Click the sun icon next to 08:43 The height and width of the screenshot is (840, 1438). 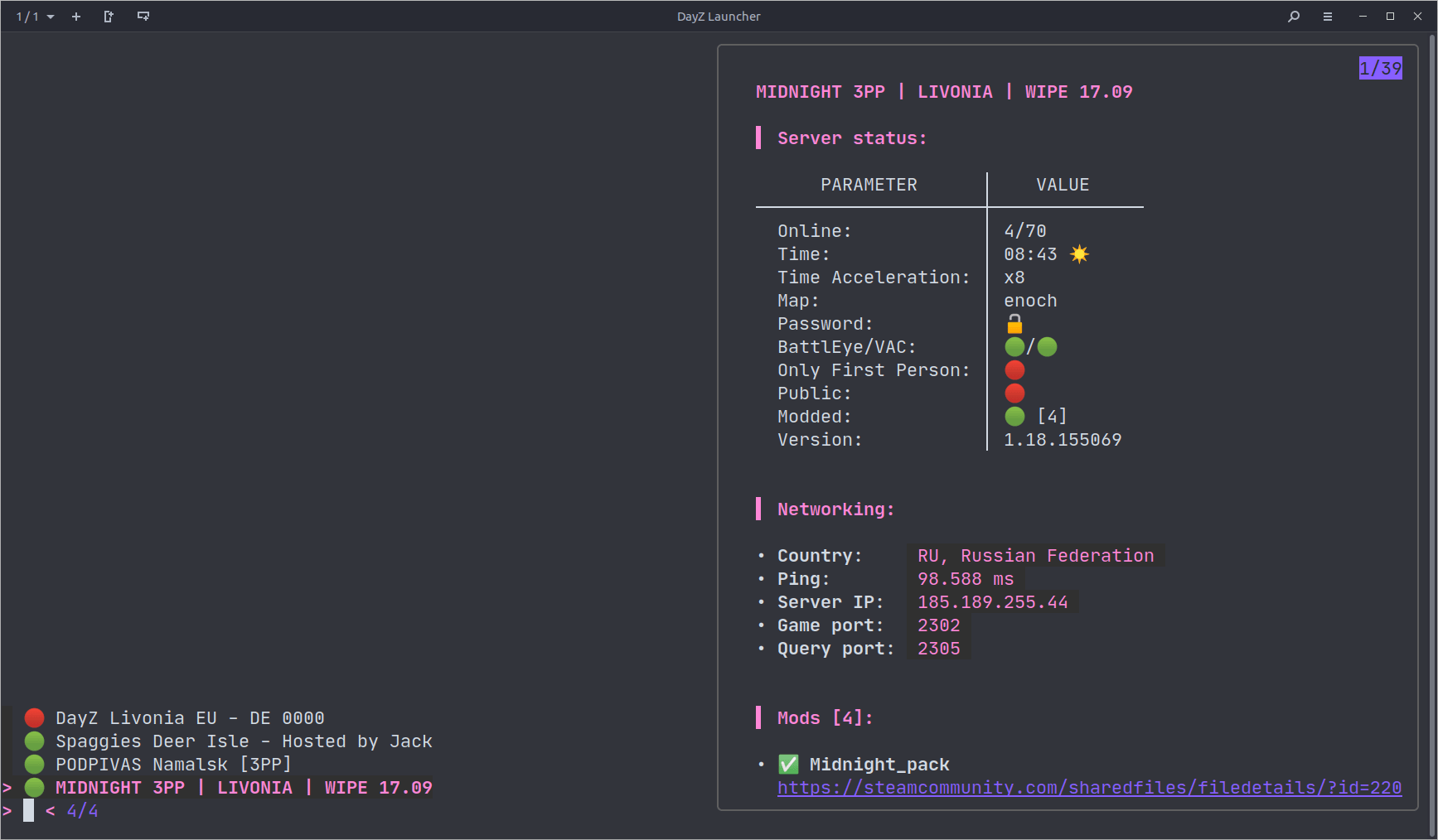[1079, 254]
